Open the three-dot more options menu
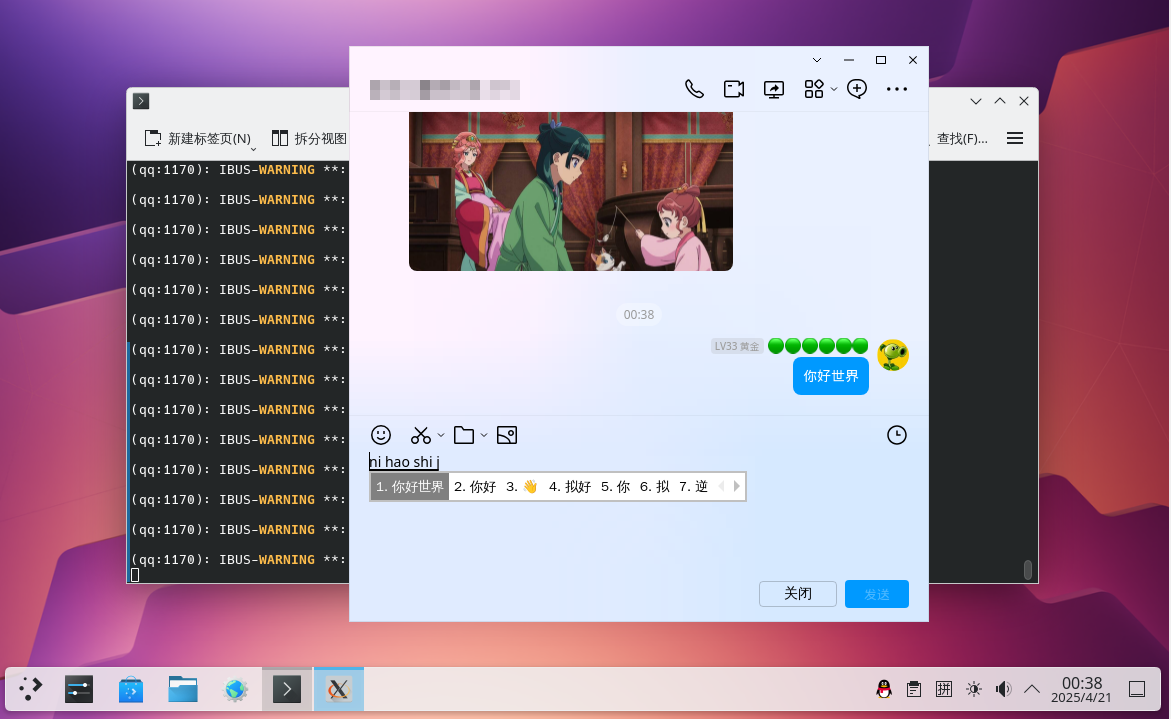This screenshot has width=1172, height=719. (896, 89)
